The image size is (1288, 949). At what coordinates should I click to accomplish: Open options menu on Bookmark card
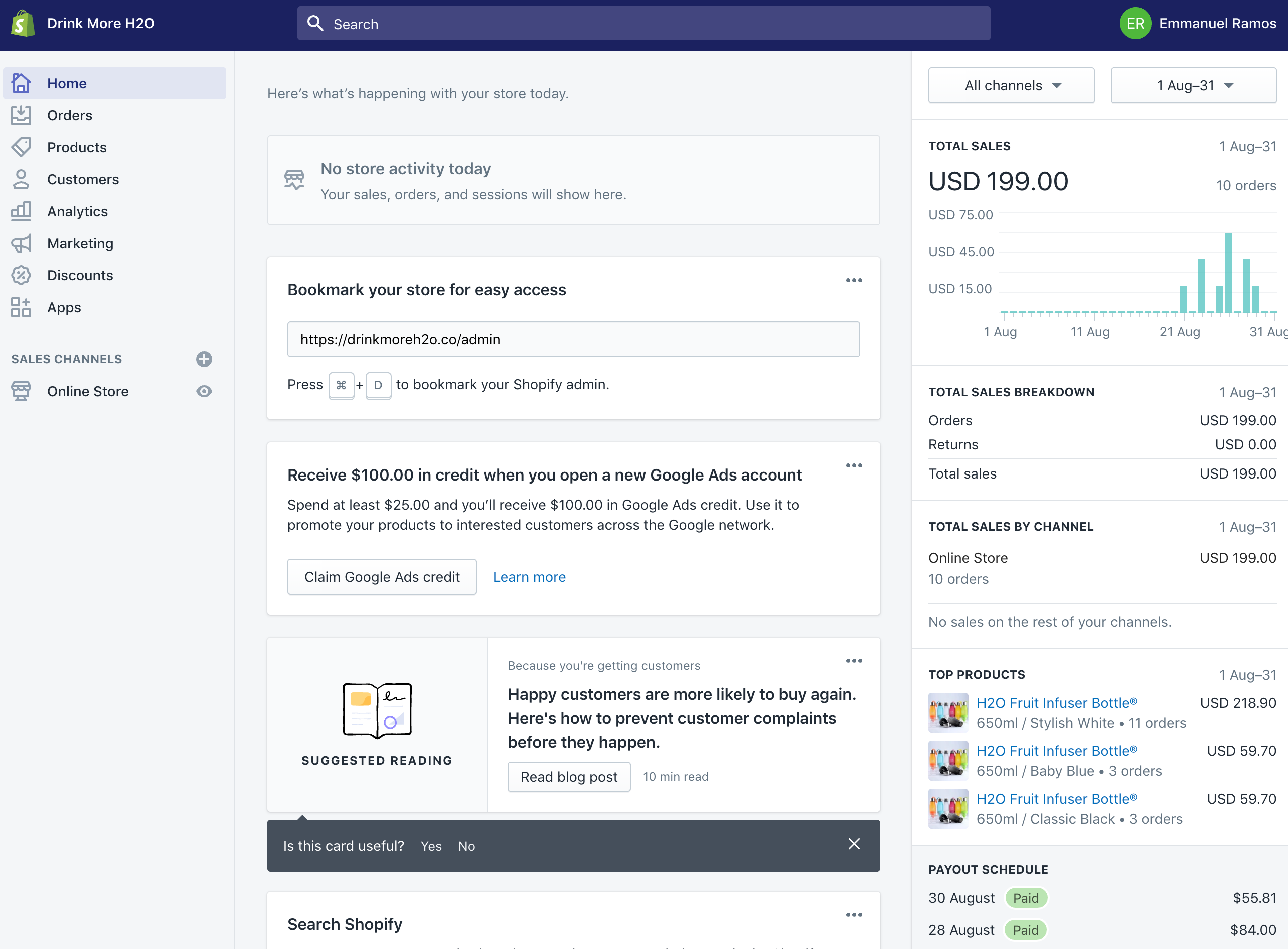853,281
